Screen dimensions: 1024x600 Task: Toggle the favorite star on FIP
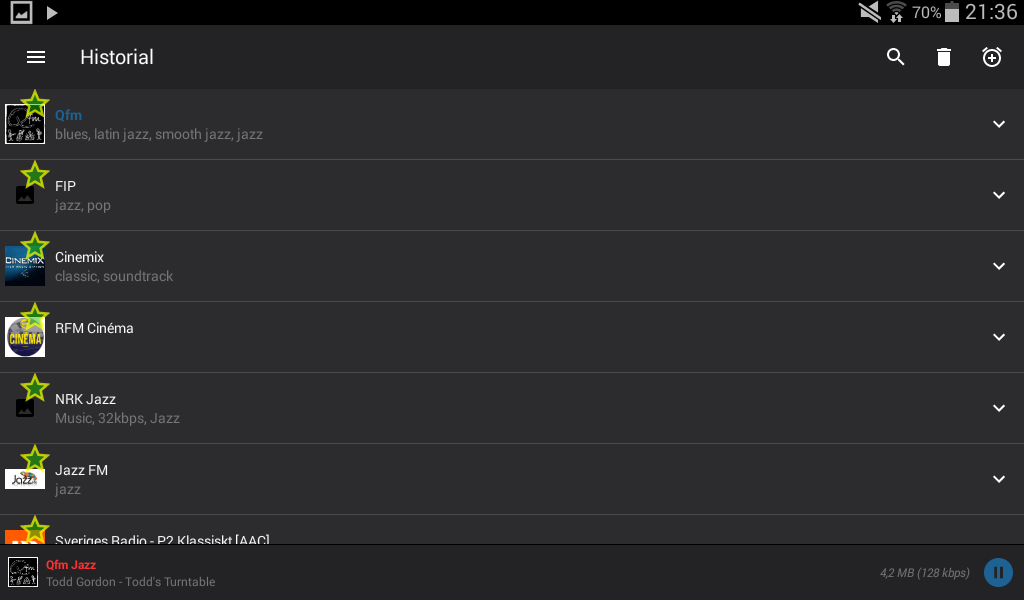(35, 172)
